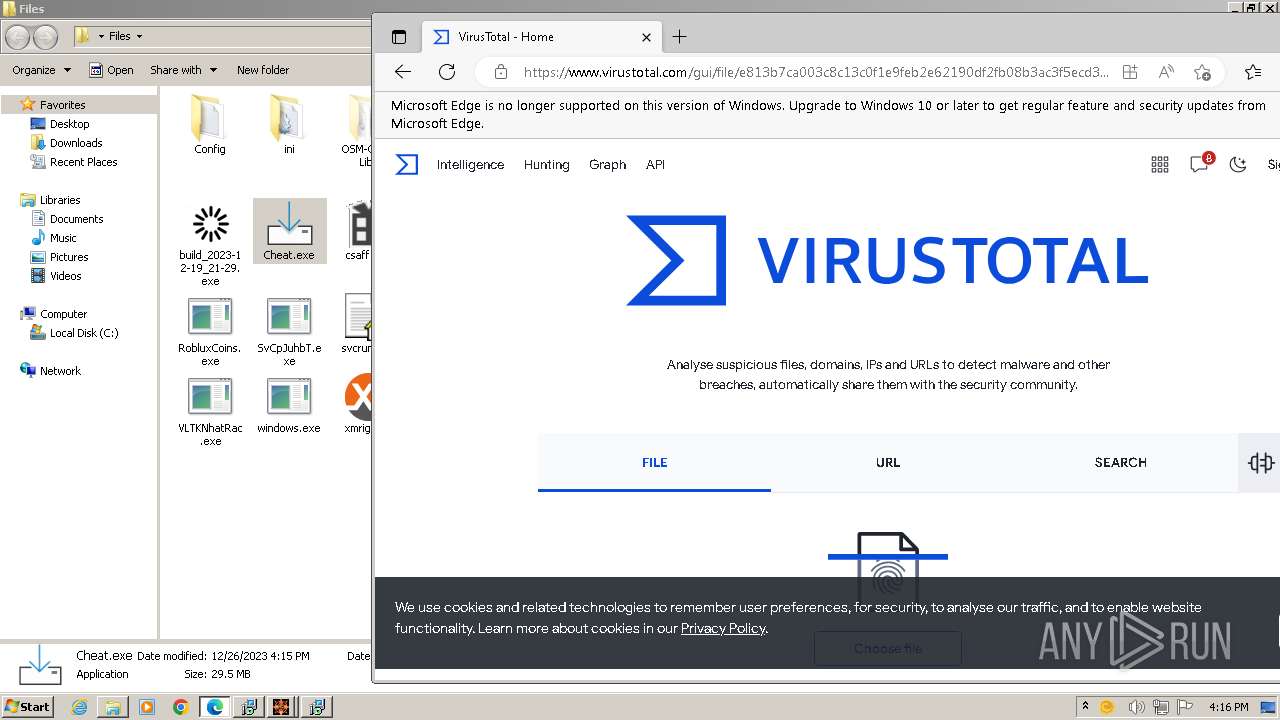Launch Internet Explorer from the taskbar

click(79, 707)
